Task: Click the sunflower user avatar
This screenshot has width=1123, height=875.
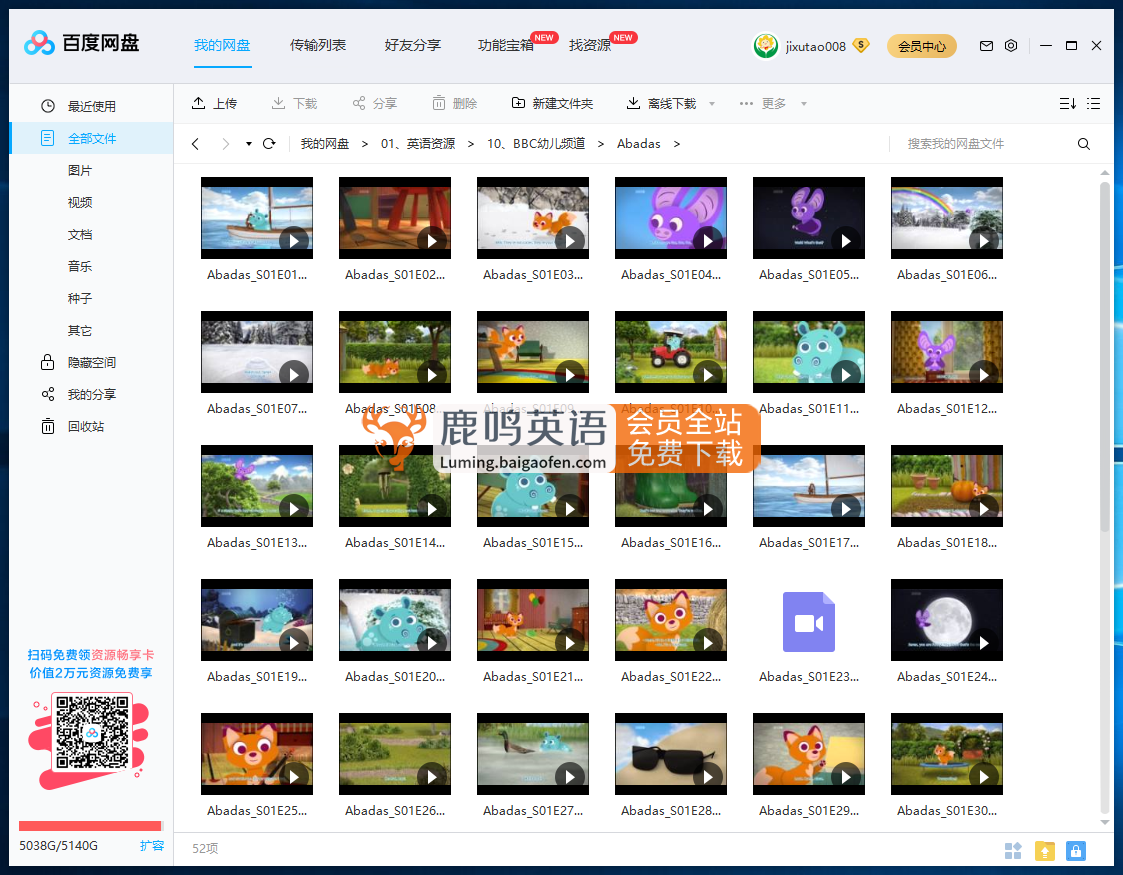Action: coord(766,46)
